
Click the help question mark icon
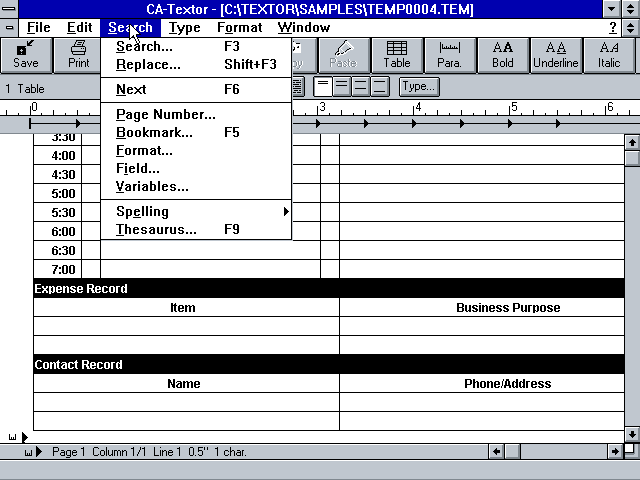pyautogui.click(x=613, y=27)
